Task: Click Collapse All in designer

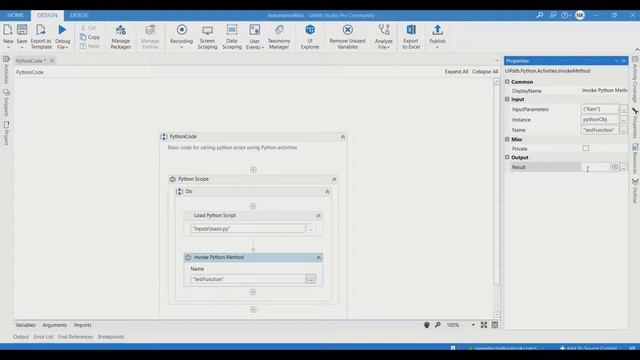Action: (485, 71)
